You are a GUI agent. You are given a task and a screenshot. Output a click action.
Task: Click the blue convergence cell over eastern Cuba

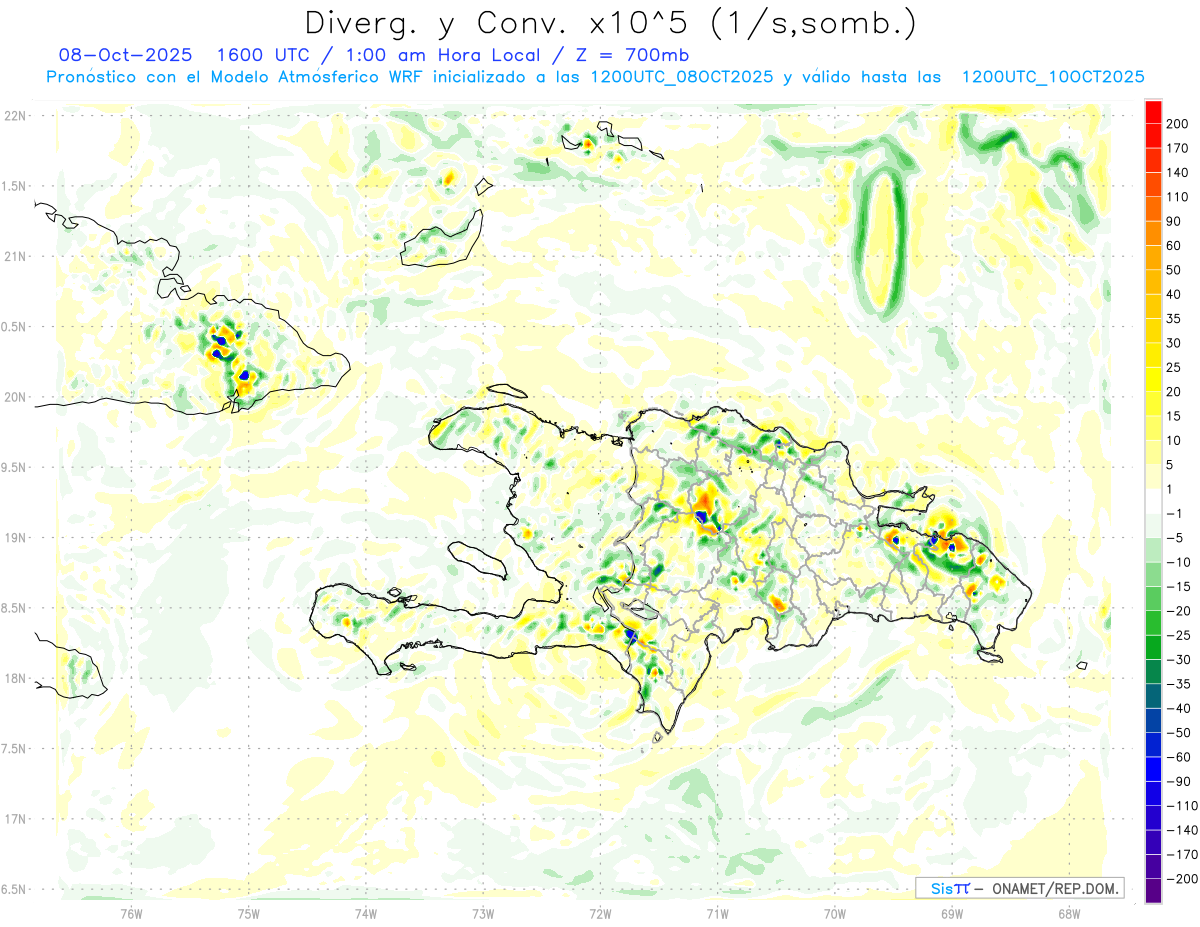[x=244, y=376]
